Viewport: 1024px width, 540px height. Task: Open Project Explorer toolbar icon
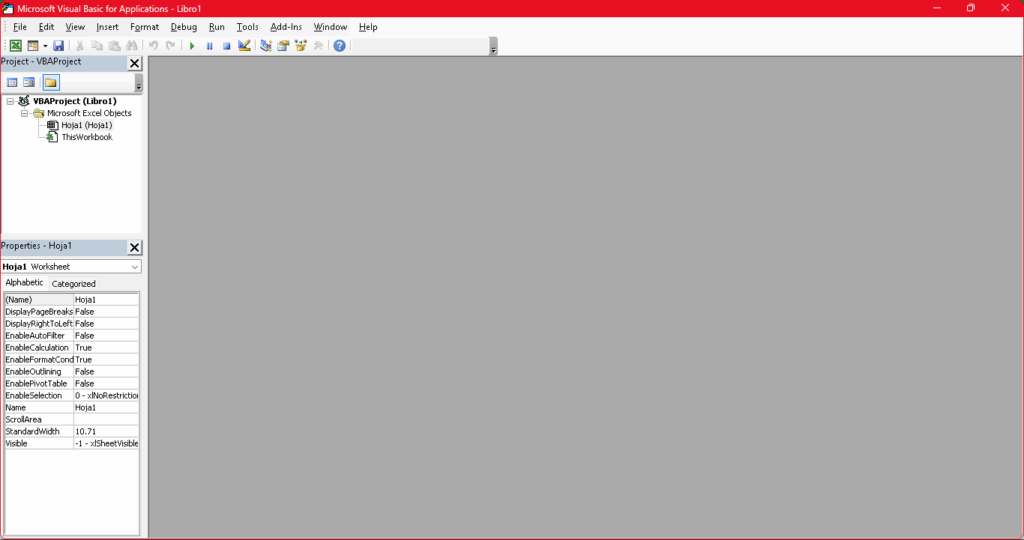(266, 46)
